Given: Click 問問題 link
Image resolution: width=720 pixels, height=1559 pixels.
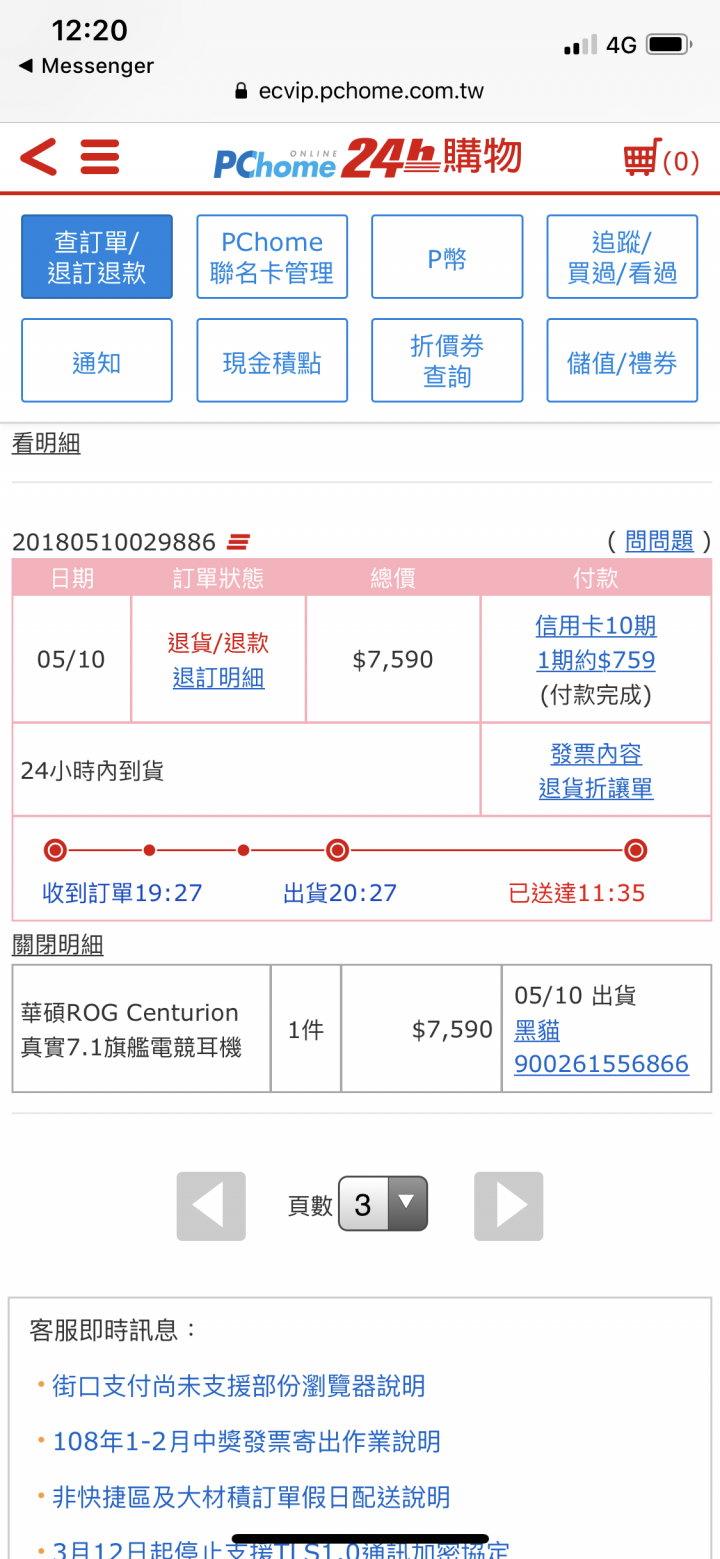Looking at the screenshot, I should (659, 541).
